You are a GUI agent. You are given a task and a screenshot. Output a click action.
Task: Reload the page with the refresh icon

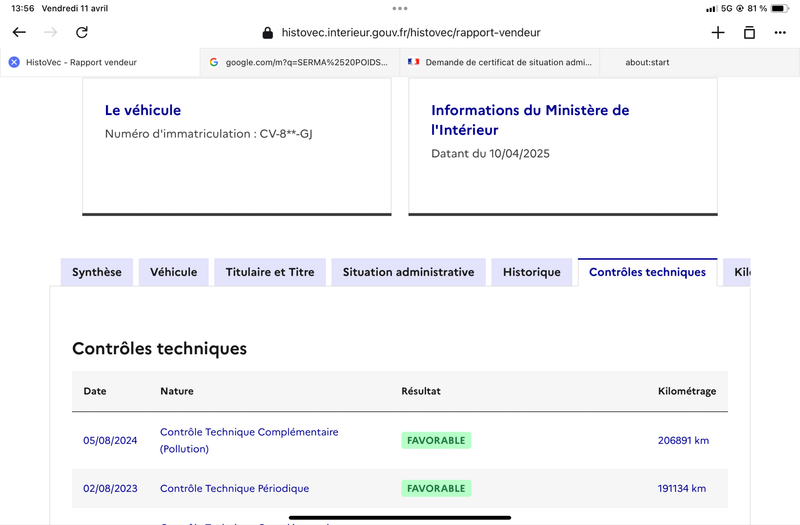(82, 32)
